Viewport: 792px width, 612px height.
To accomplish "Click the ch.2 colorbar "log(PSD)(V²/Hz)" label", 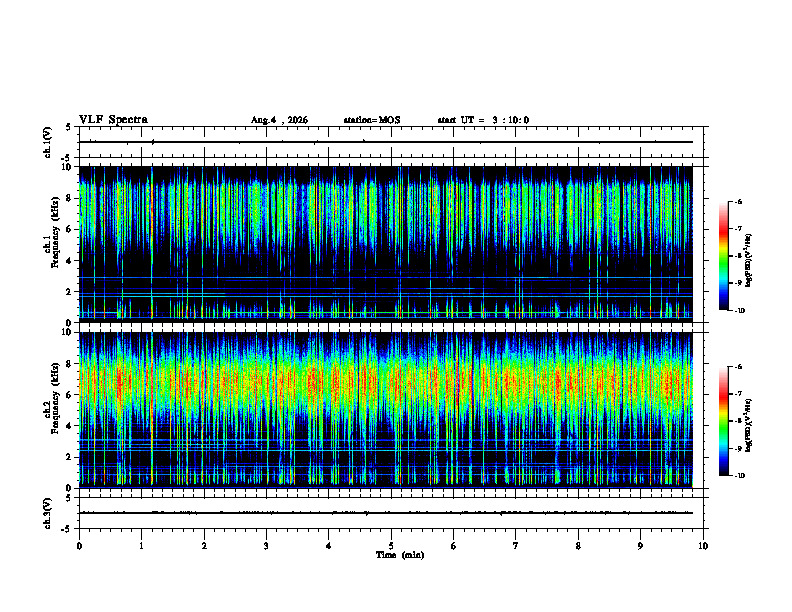I will pyautogui.click(x=748, y=426).
